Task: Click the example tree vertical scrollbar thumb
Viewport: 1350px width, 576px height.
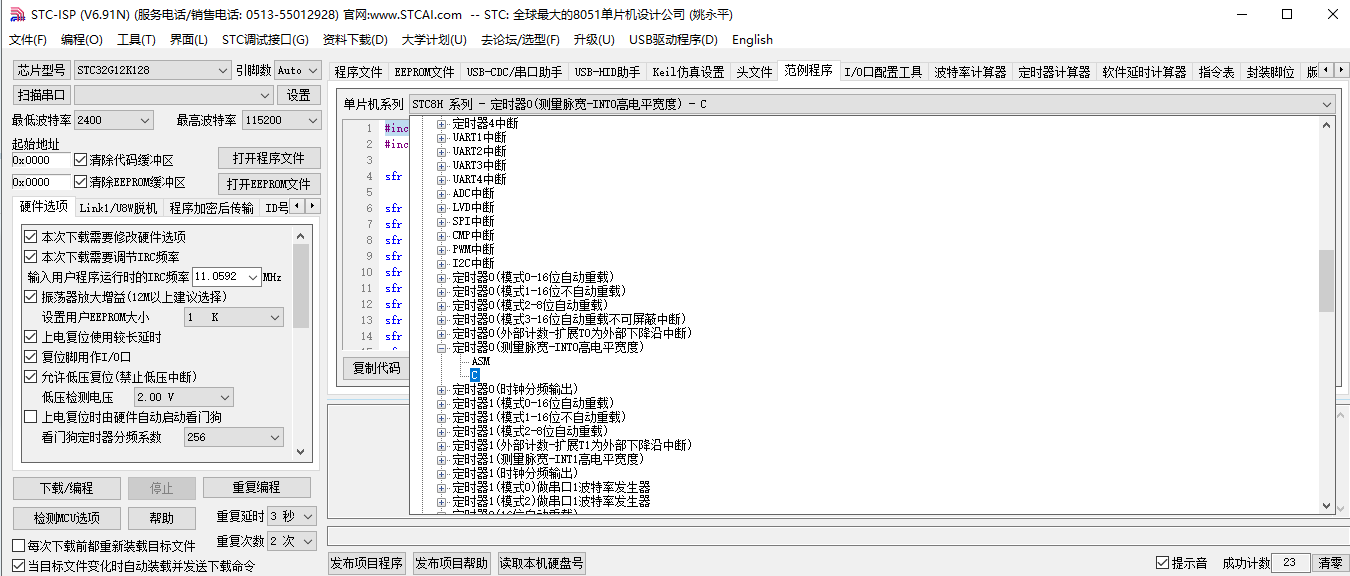Action: [x=1326, y=281]
